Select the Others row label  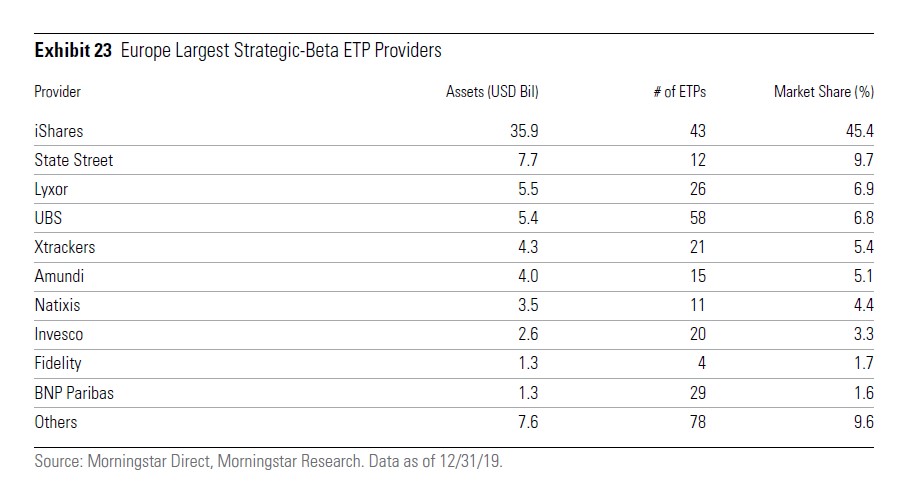pyautogui.click(x=55, y=422)
